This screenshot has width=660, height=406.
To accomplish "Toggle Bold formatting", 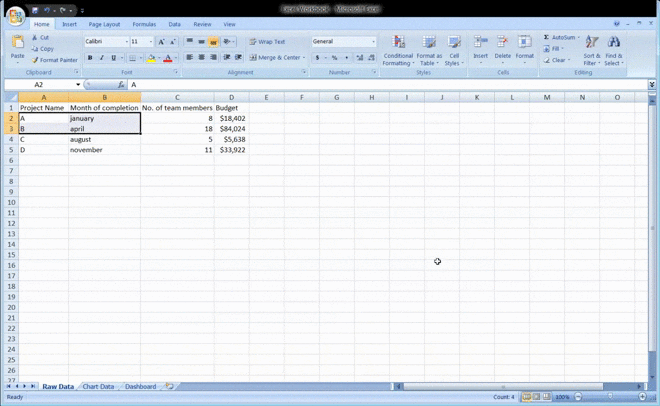I will [90, 58].
